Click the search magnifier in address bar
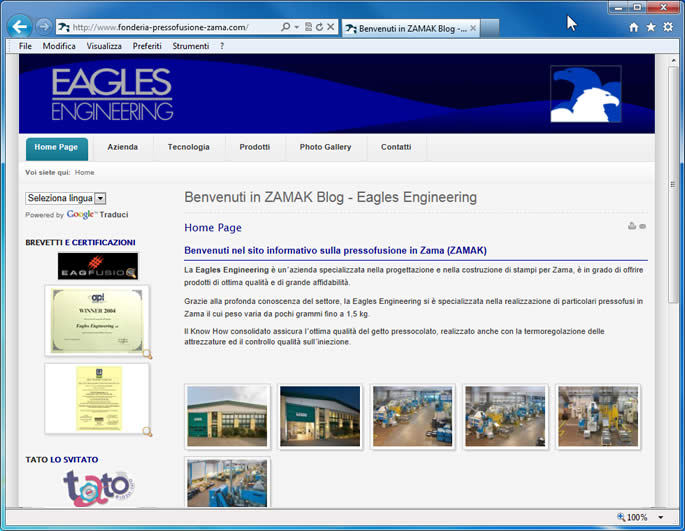 click(x=285, y=28)
